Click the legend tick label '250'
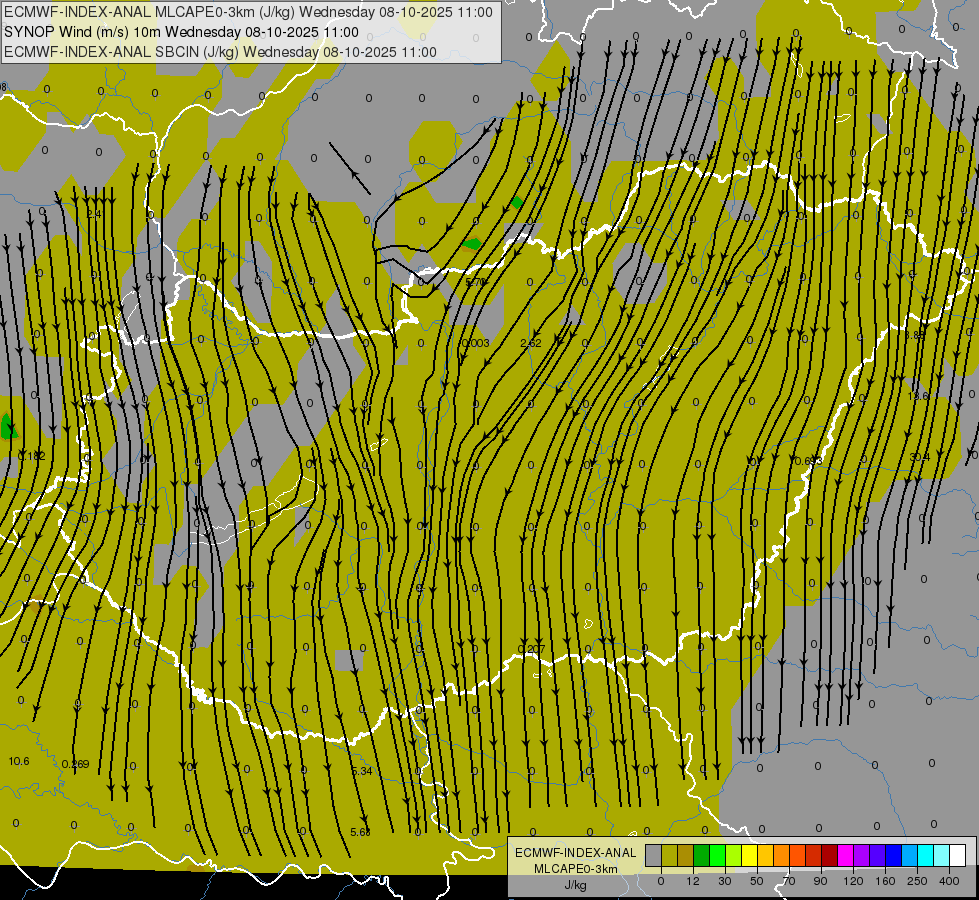This screenshot has width=979, height=900. 917,881
